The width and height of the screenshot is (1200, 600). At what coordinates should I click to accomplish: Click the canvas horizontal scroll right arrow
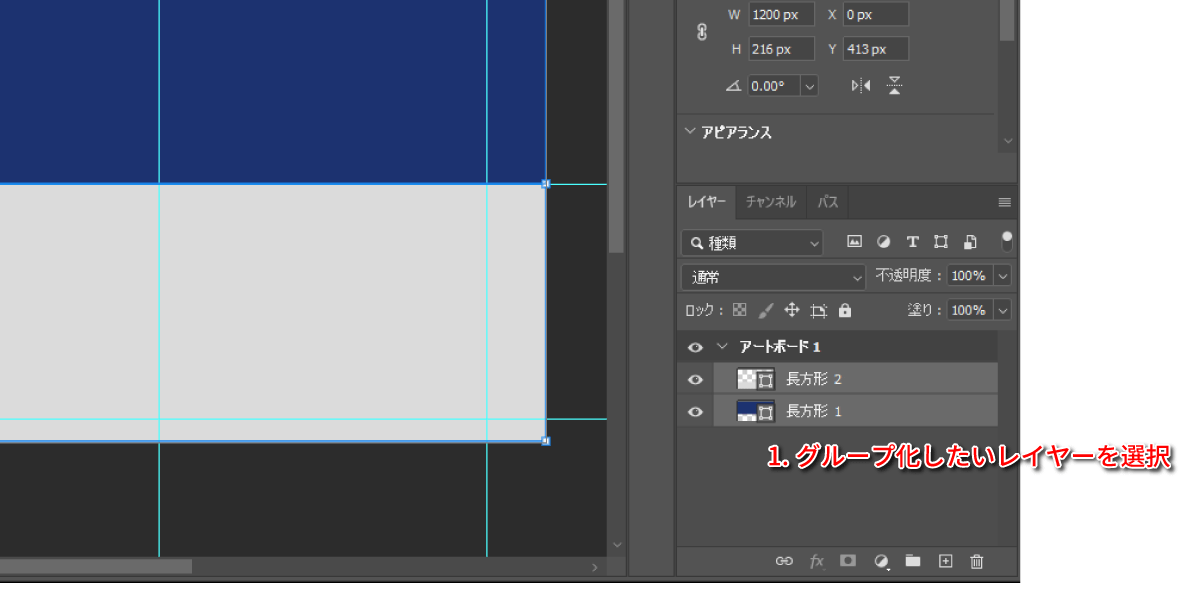(x=594, y=567)
